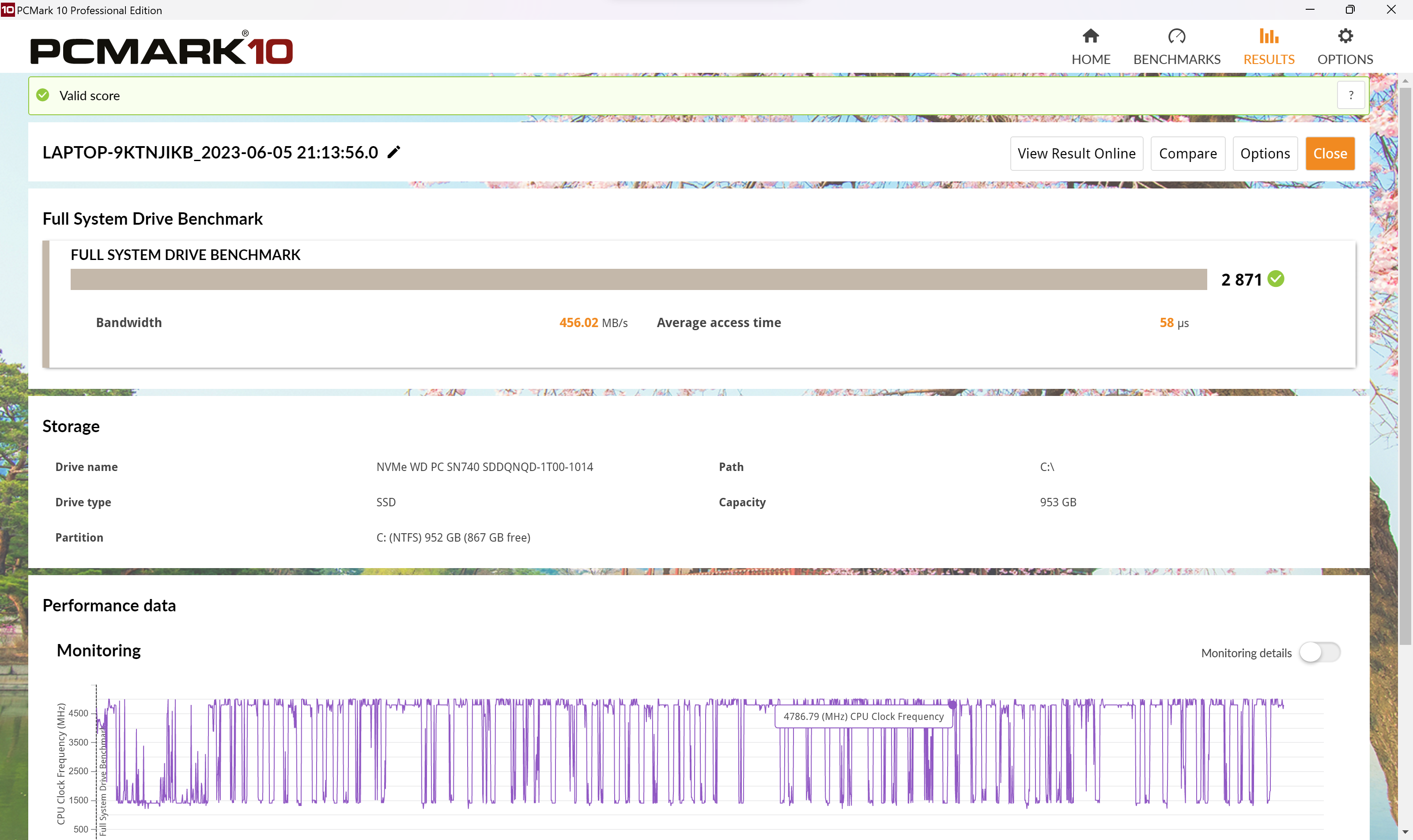Open the Options gear icon
1413x840 pixels.
tap(1345, 36)
